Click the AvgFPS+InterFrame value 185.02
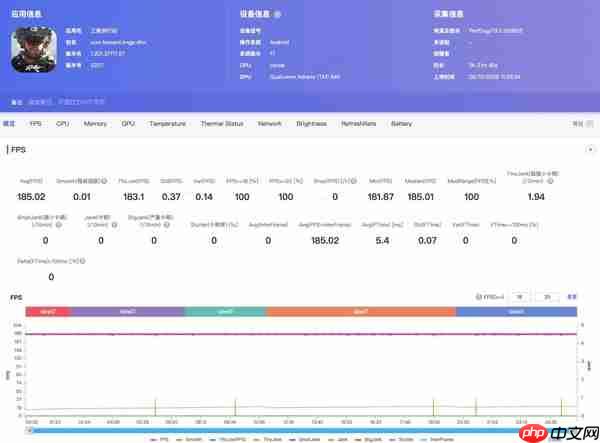The height and width of the screenshot is (443, 600). pos(325,240)
